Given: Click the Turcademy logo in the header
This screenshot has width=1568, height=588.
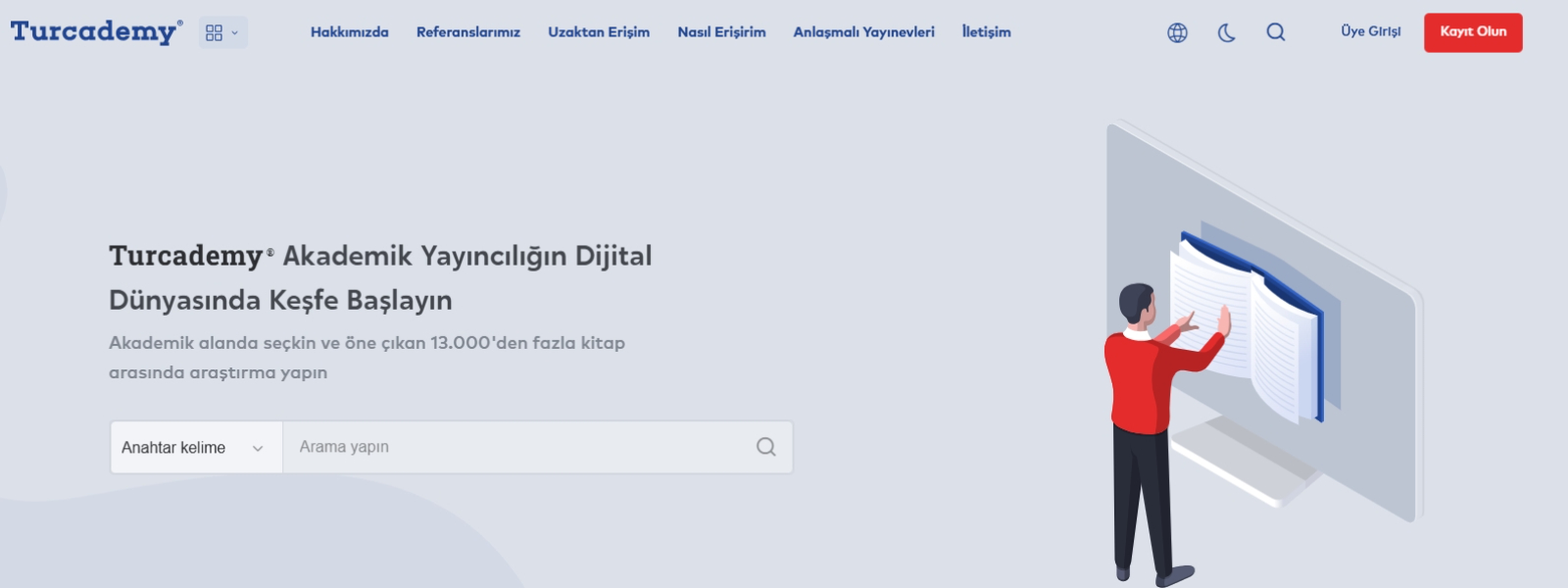Looking at the screenshot, I should coord(96,32).
